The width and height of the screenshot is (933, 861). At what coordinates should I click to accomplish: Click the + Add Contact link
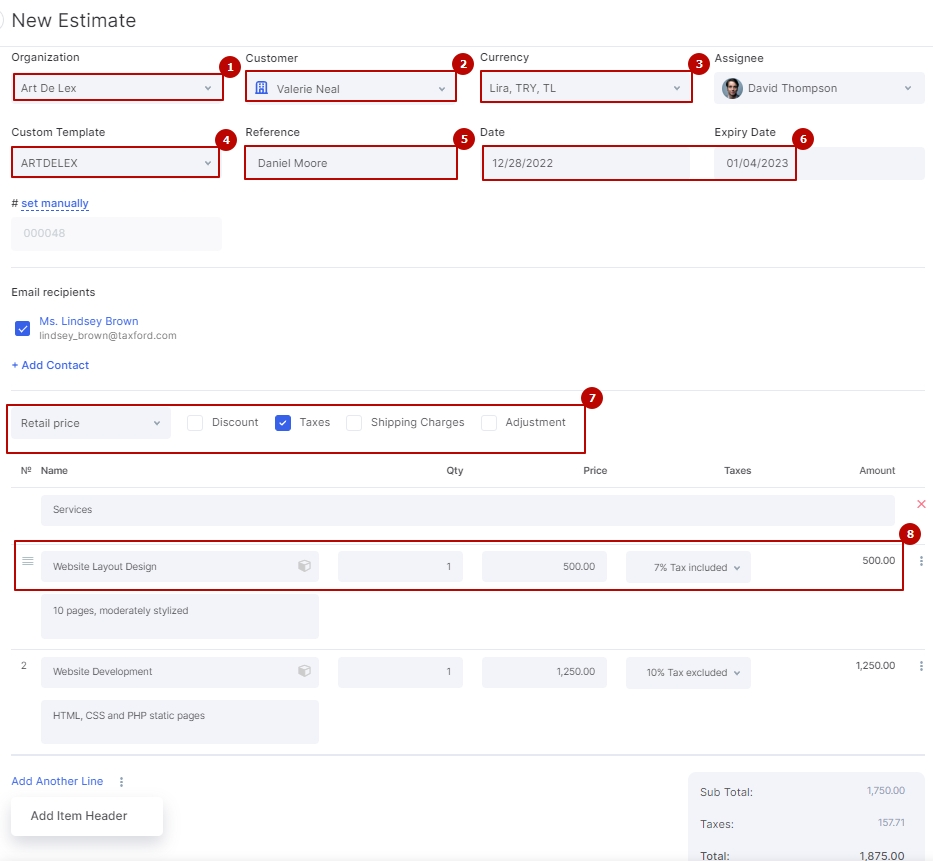tap(50, 365)
